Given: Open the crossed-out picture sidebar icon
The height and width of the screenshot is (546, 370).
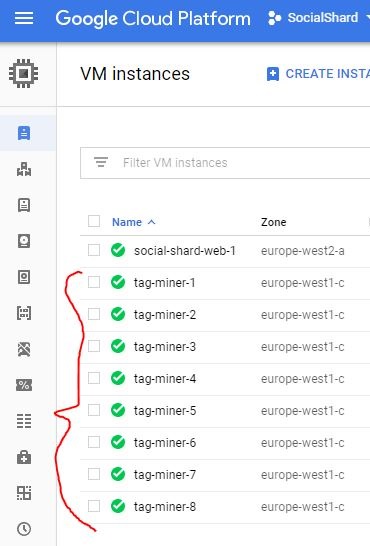Looking at the screenshot, I should pos(24,349).
